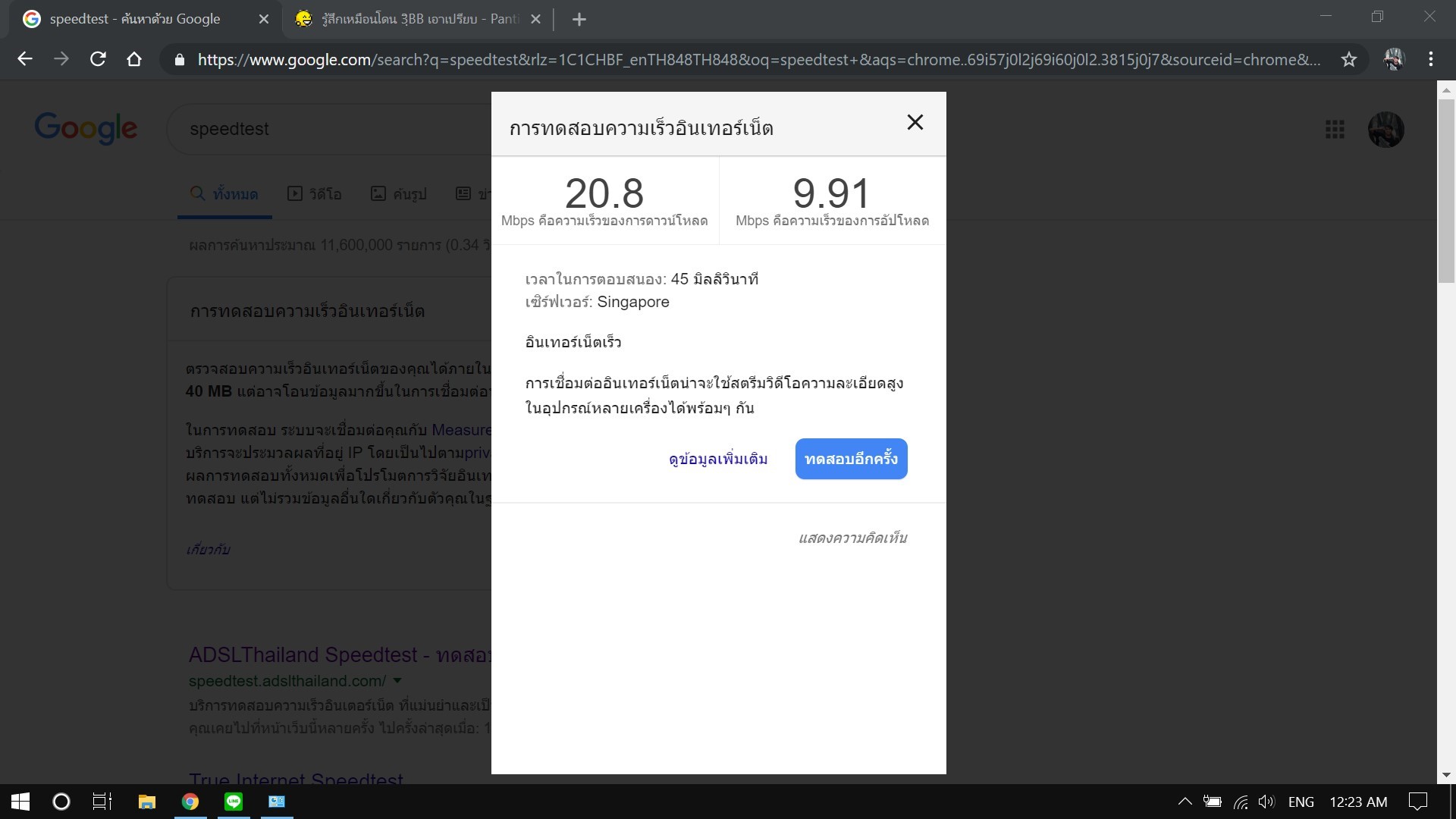Open a new browser tab
1456x819 pixels.
[579, 20]
